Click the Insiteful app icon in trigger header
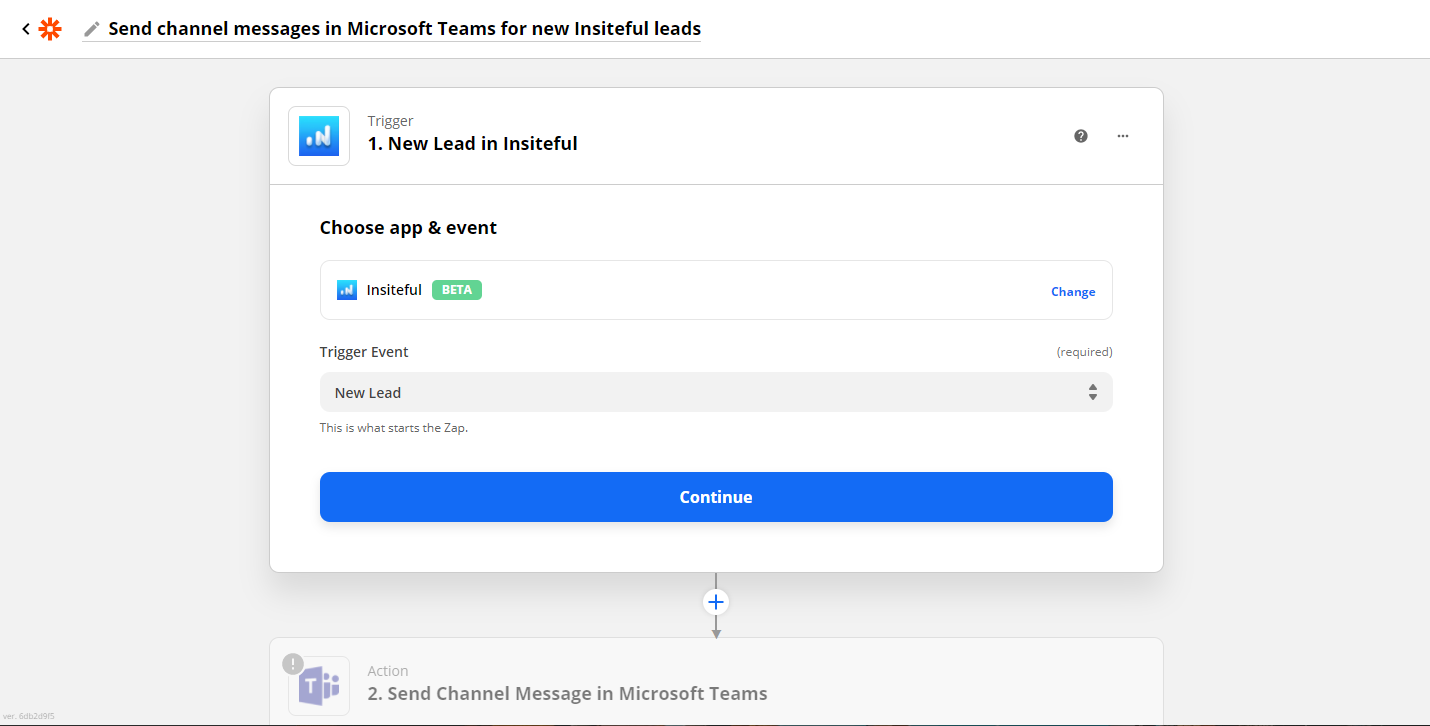The image size is (1430, 726). pos(319,136)
